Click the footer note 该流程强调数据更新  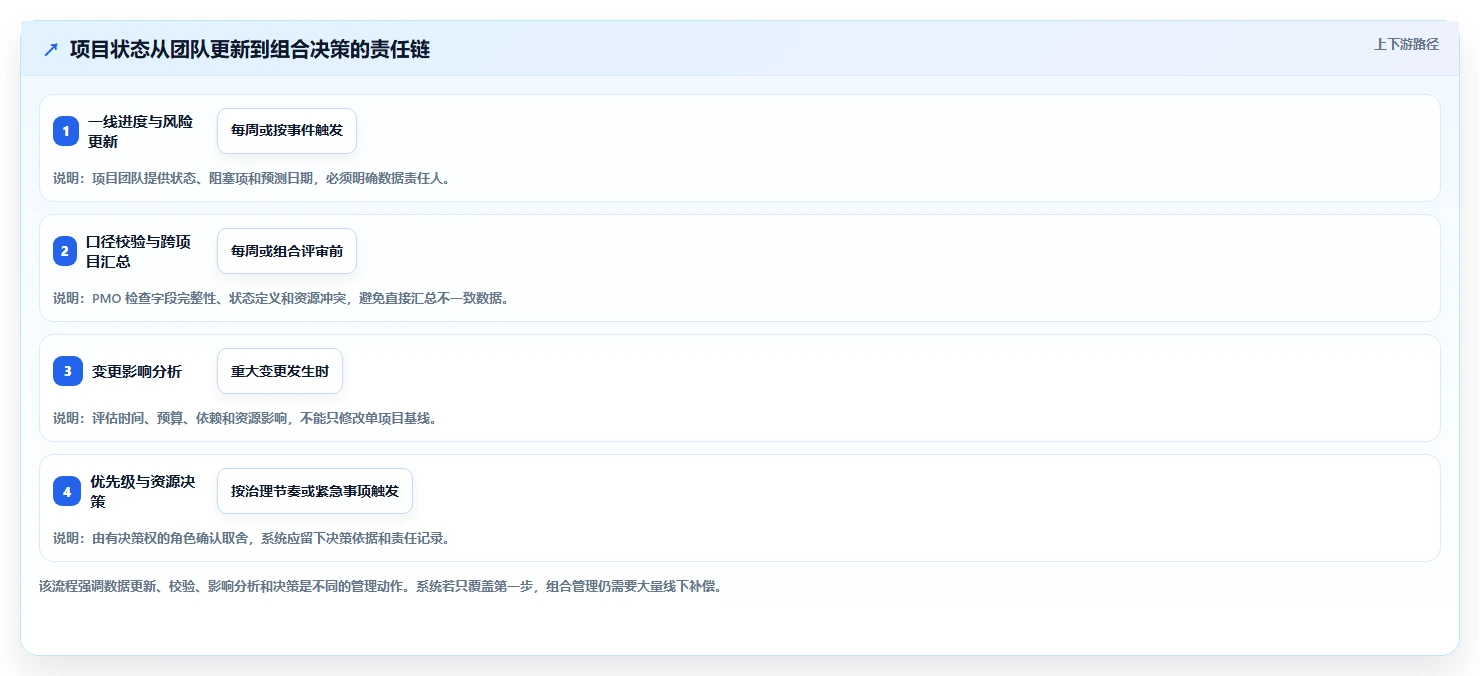tap(380, 586)
